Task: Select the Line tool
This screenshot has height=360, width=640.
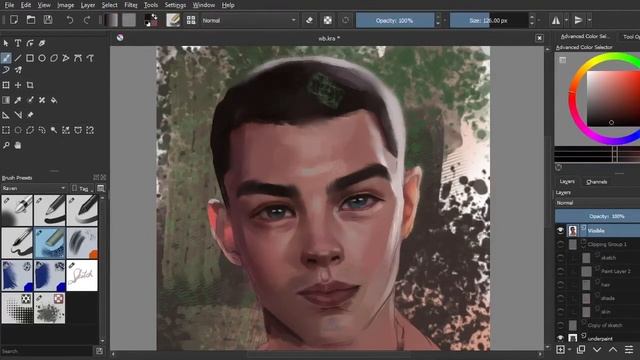Action: [x=18, y=58]
